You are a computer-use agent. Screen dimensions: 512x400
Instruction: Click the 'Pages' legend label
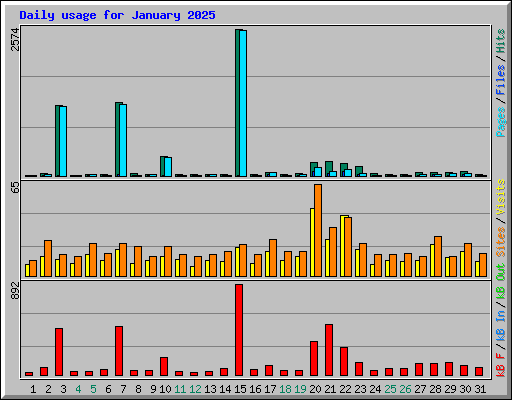click(x=501, y=122)
